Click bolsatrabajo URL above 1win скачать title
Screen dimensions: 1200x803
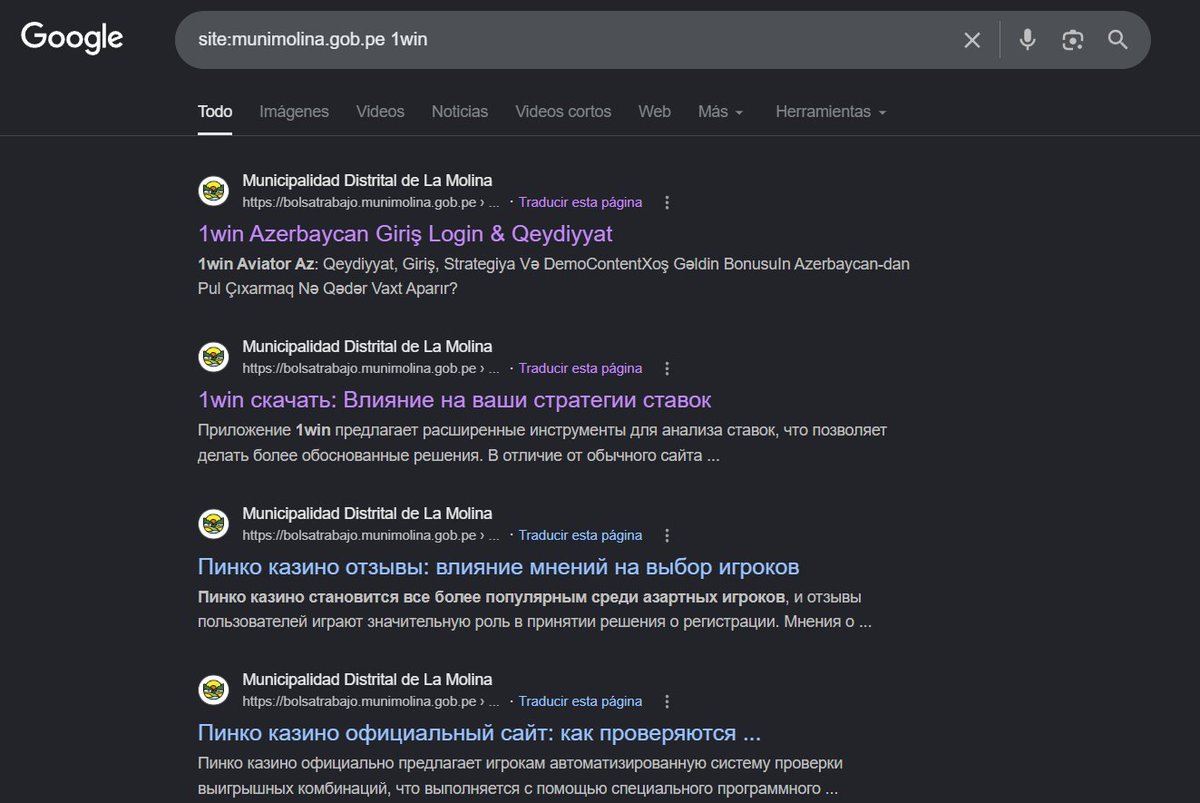371,368
